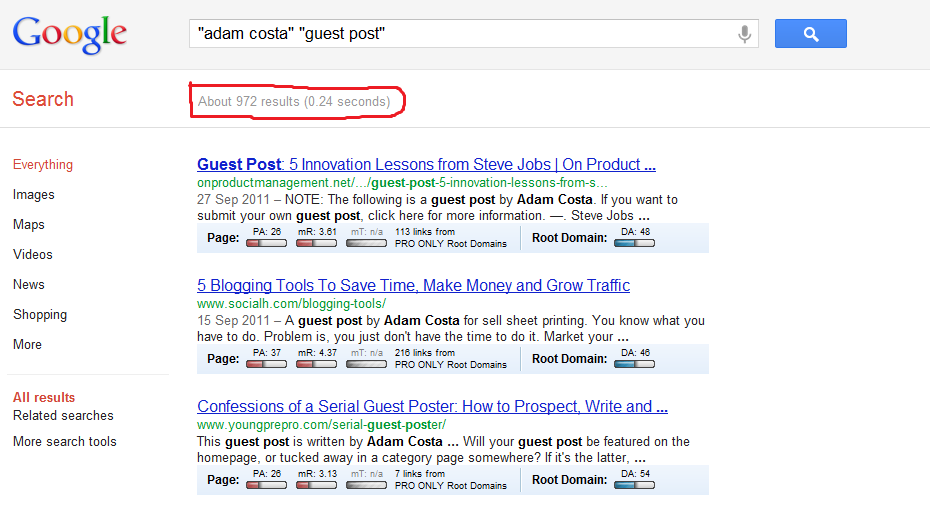The image size is (930, 512).
Task: Open Related searches
Action: pyautogui.click(x=63, y=415)
